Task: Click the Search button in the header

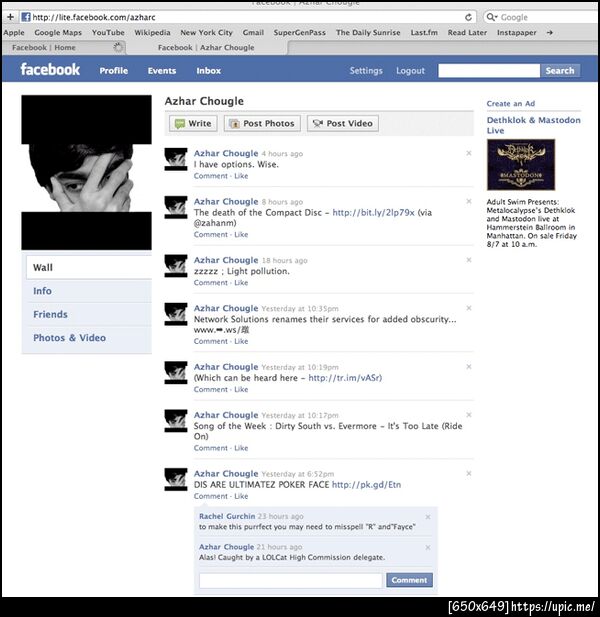Action: click(x=560, y=70)
